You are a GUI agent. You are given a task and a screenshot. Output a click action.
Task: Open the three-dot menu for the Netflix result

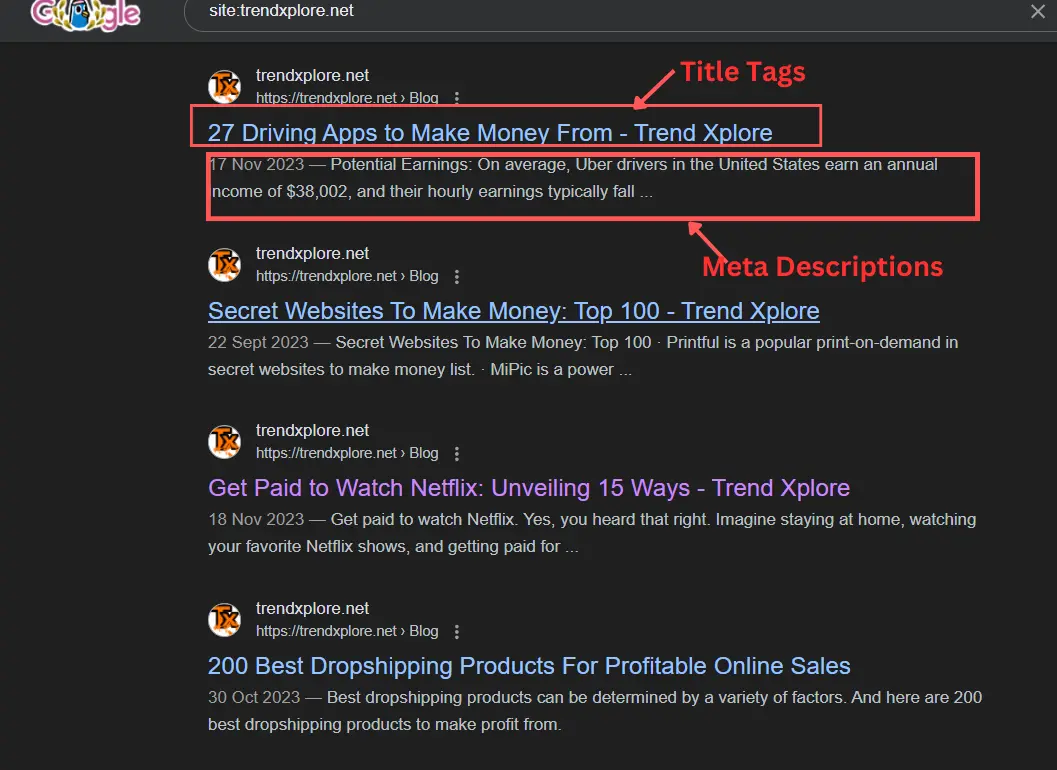[456, 453]
